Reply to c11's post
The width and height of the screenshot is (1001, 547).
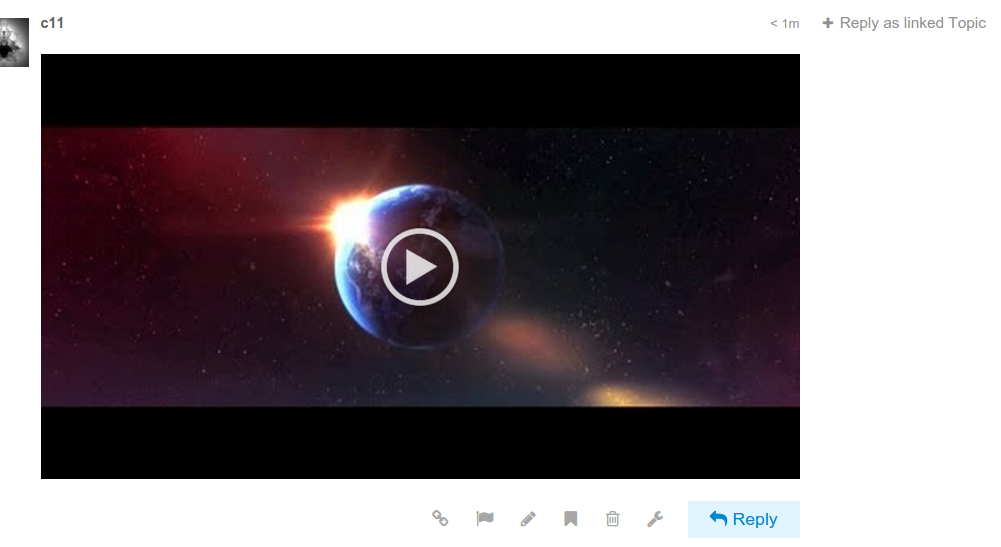tap(744, 519)
